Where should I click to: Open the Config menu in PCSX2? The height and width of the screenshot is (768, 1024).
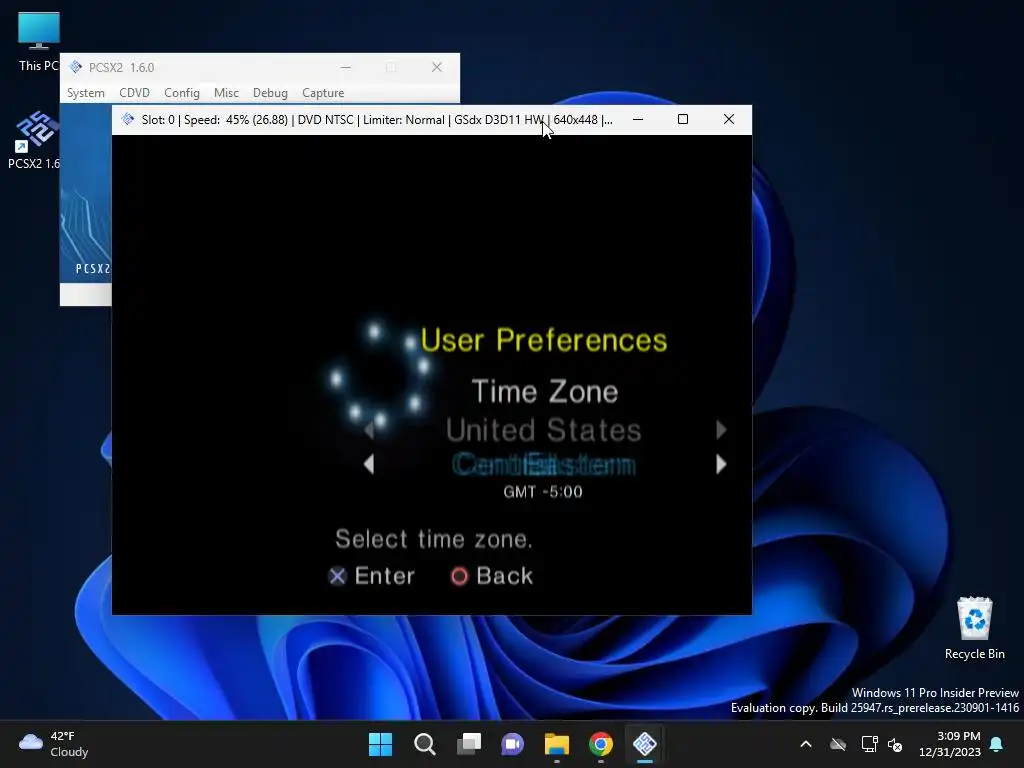(x=182, y=93)
